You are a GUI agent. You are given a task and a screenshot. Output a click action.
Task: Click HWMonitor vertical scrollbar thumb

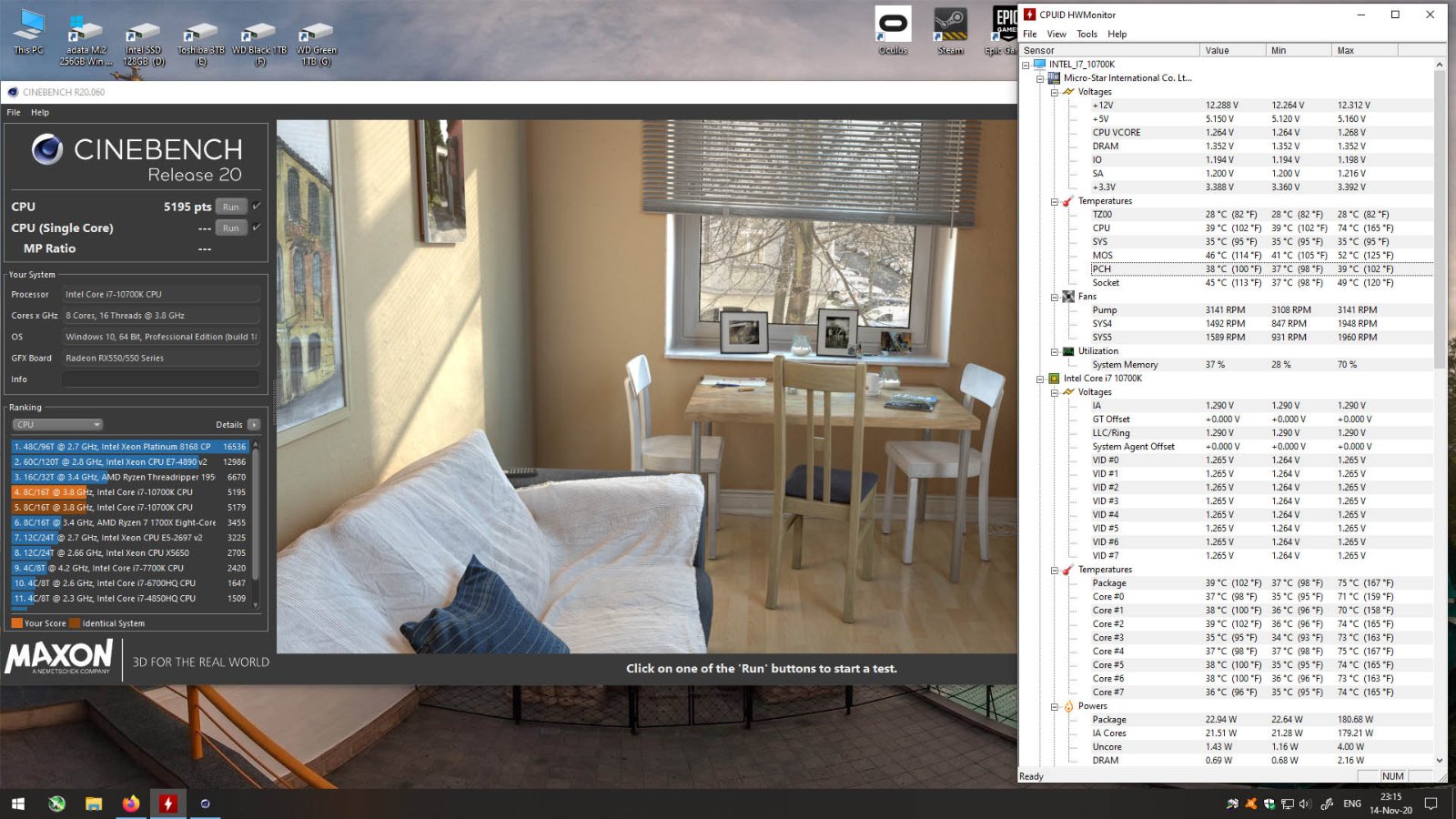[1440, 218]
